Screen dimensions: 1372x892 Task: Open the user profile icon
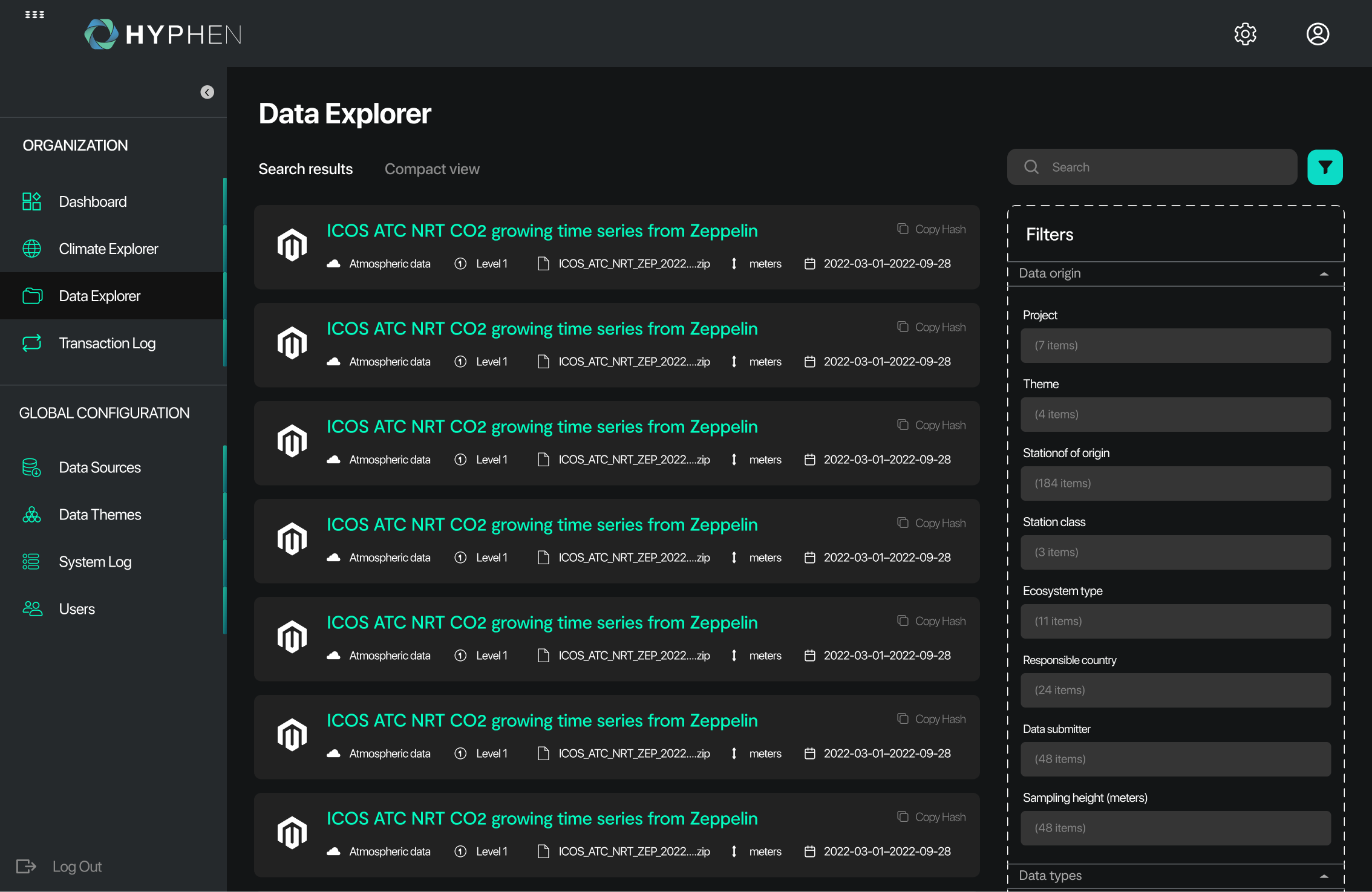[1318, 34]
